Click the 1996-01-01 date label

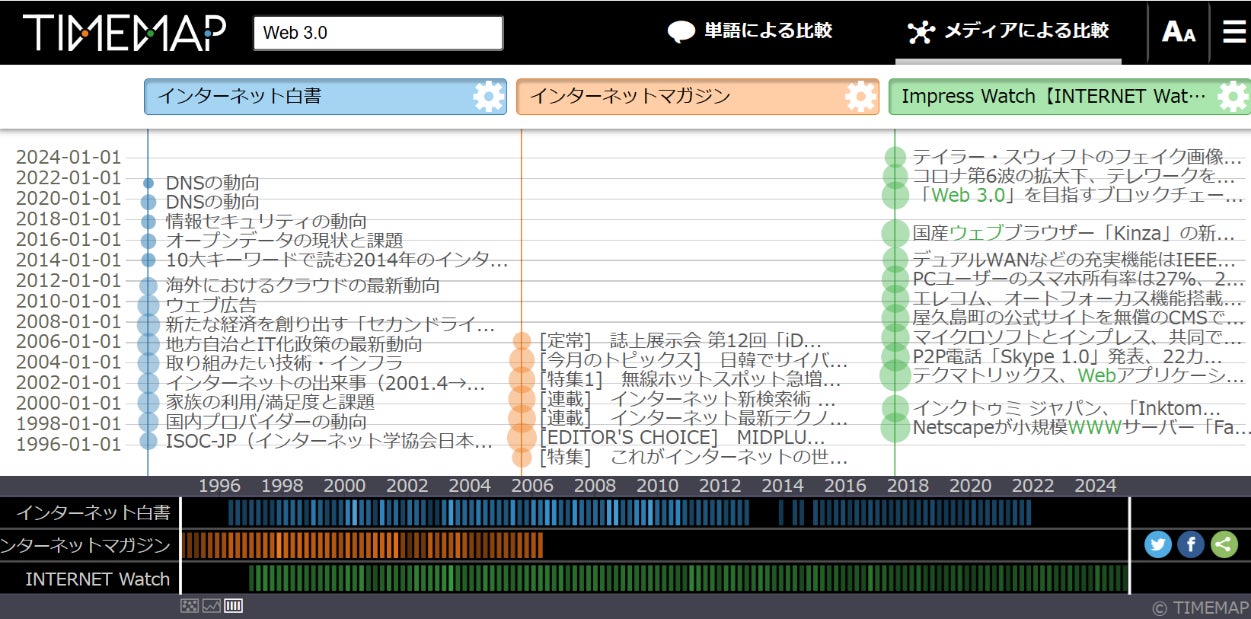68,445
